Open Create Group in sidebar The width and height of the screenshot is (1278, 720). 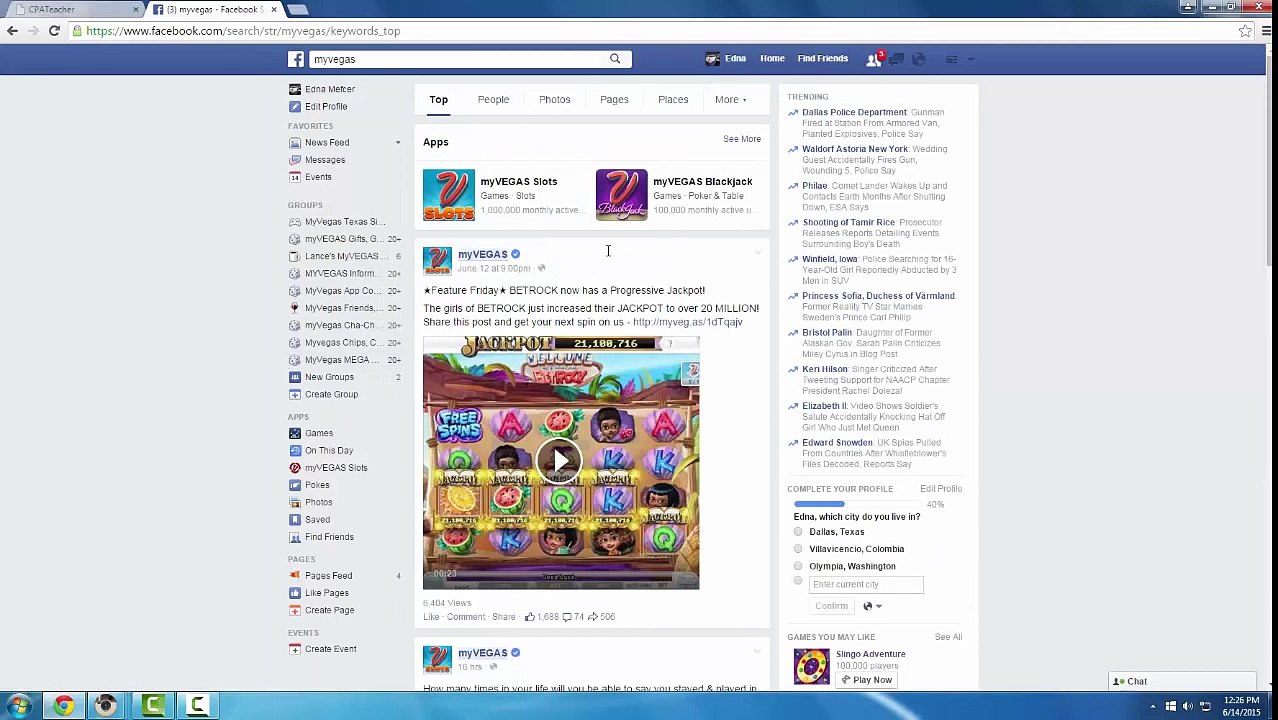pyautogui.click(x=331, y=394)
